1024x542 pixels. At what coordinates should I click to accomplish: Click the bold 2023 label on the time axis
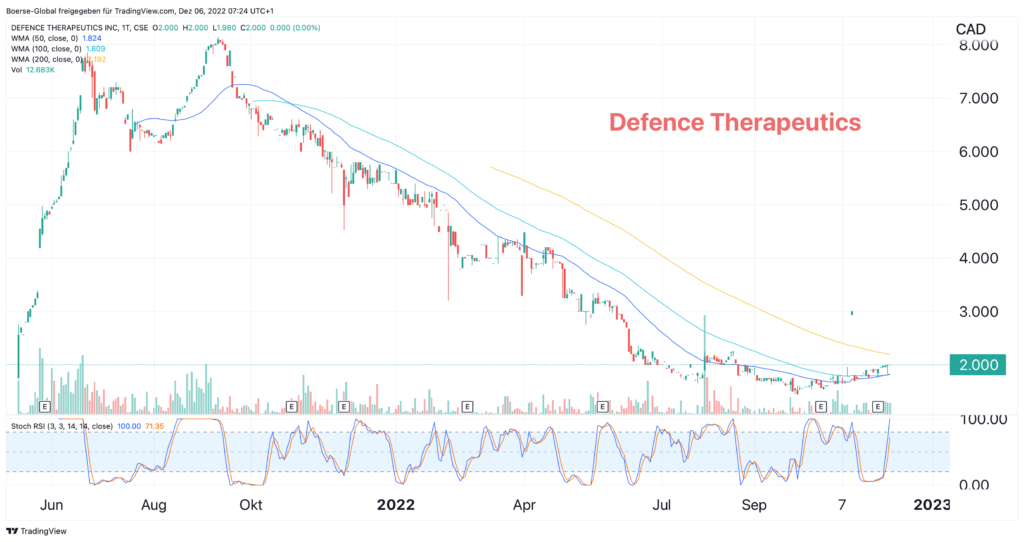[x=931, y=505]
